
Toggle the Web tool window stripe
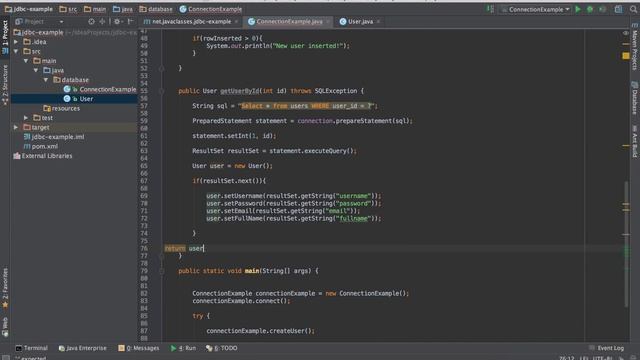(5, 327)
